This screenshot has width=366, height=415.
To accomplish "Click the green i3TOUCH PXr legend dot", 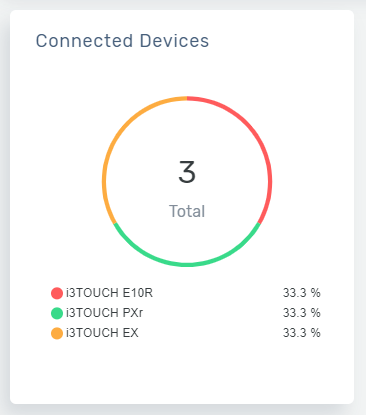I will (57, 313).
